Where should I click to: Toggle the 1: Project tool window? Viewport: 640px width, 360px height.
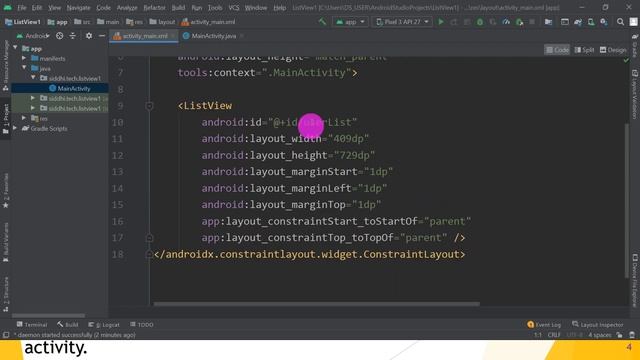pos(6,118)
